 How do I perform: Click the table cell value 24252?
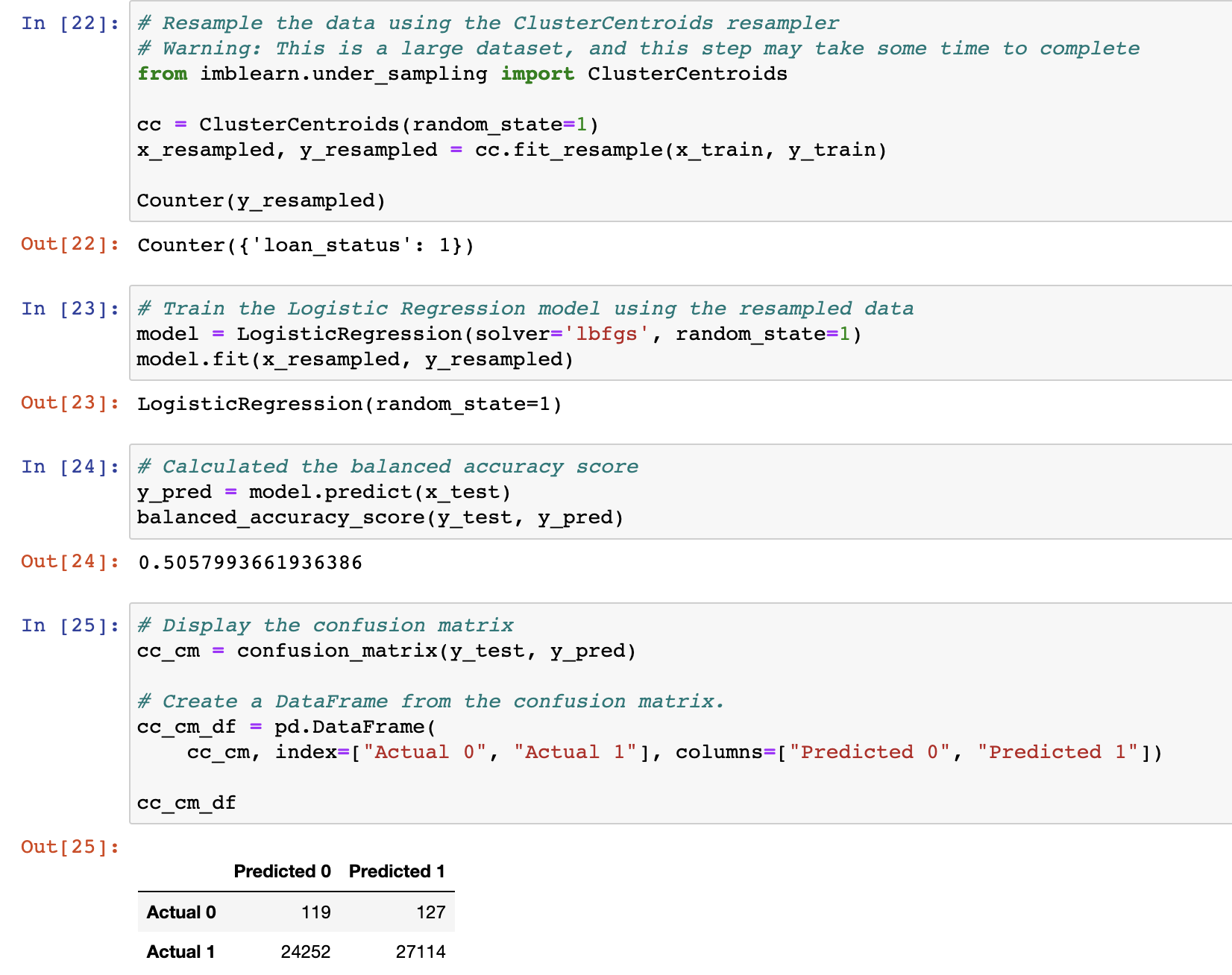pyautogui.click(x=306, y=952)
